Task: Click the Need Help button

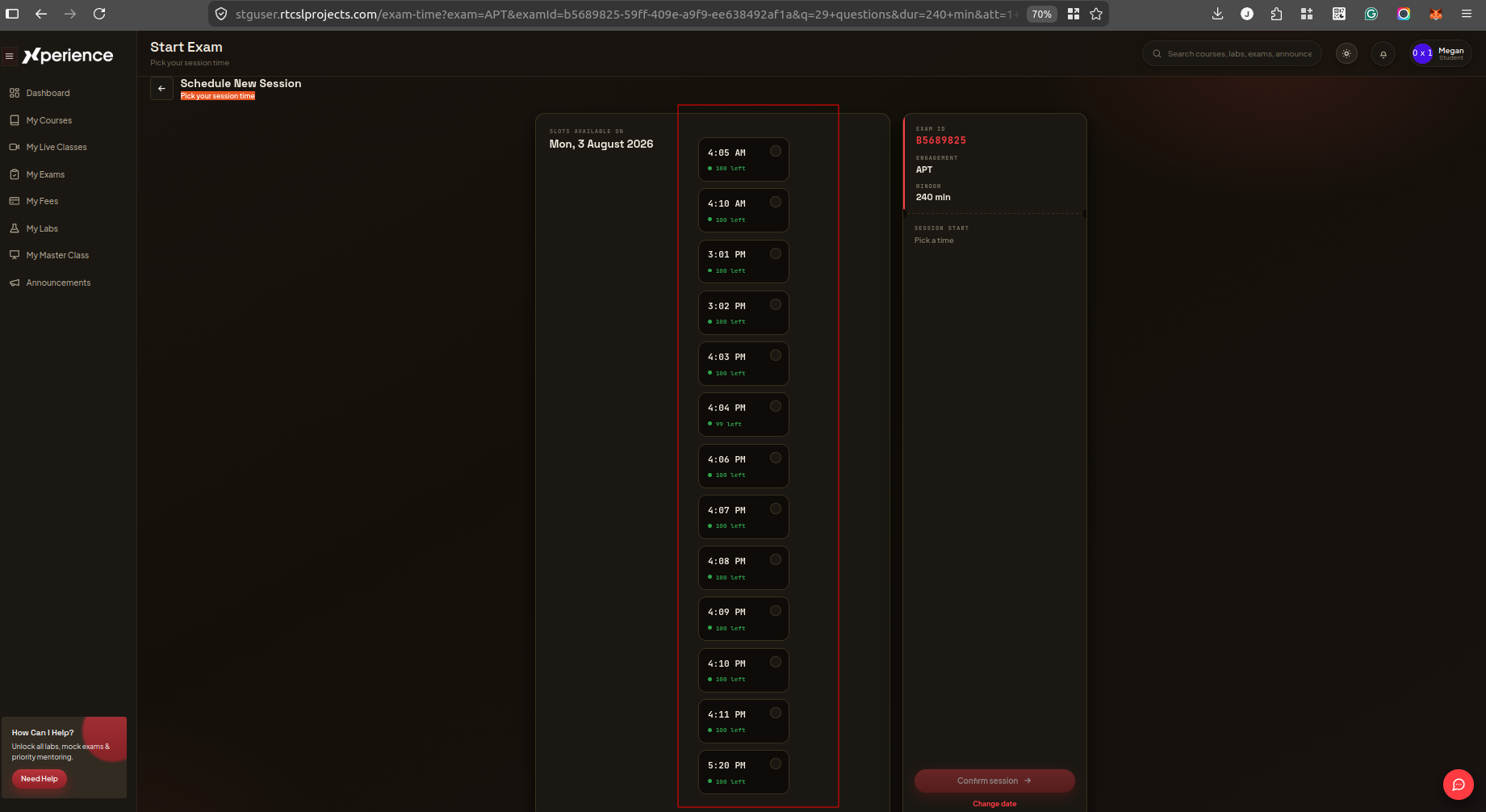Action: [40, 779]
